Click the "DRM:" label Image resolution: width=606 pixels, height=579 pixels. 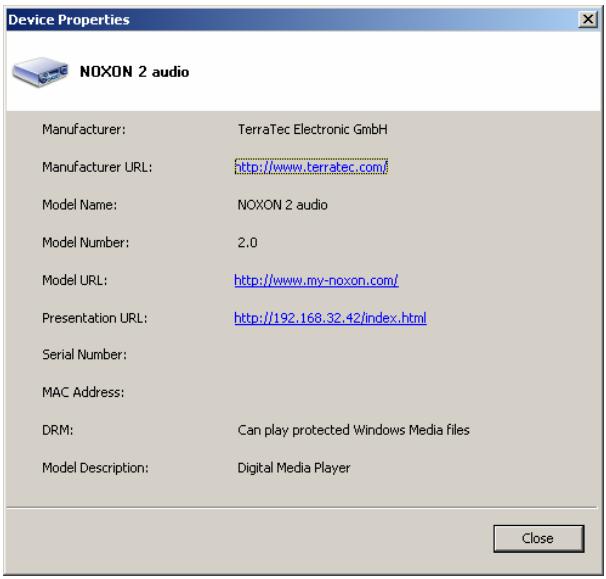(58, 430)
